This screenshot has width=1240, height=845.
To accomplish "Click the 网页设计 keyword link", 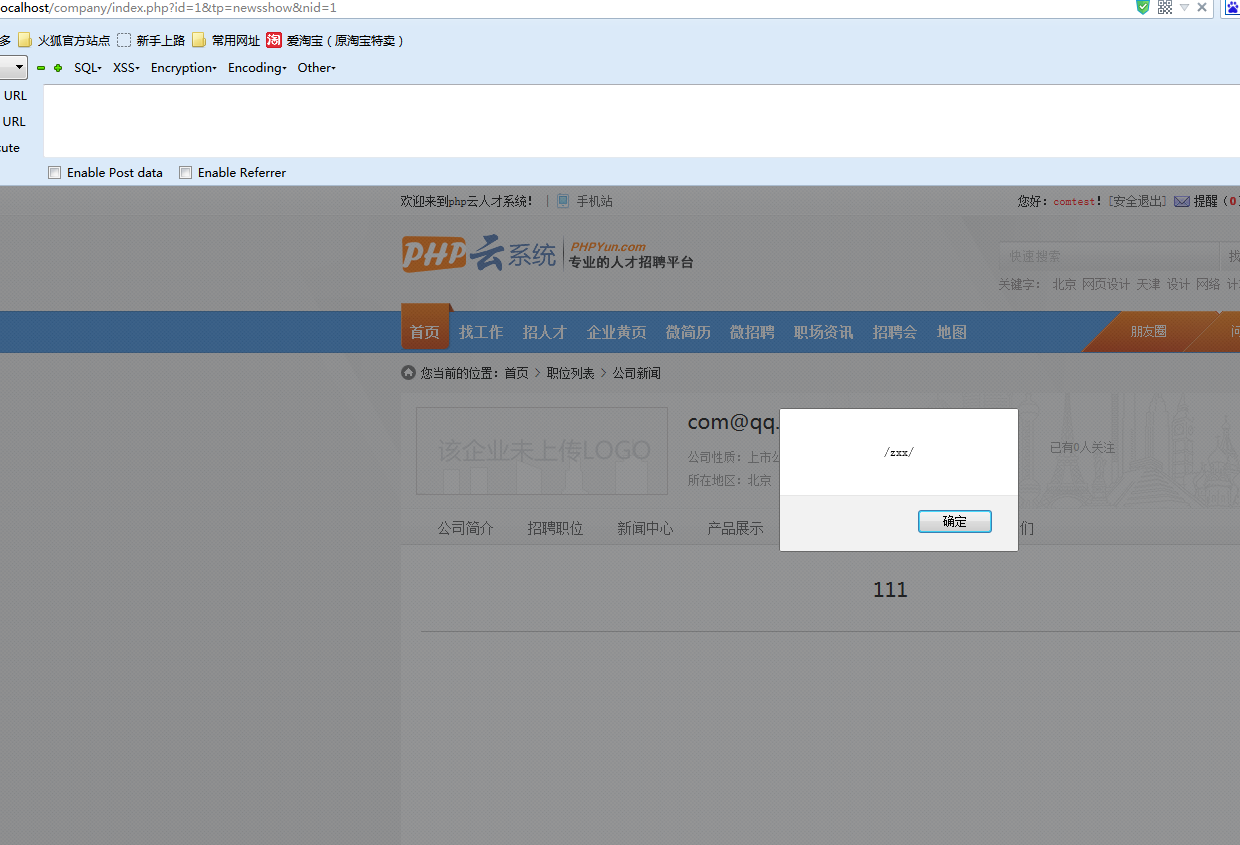I will point(1106,285).
